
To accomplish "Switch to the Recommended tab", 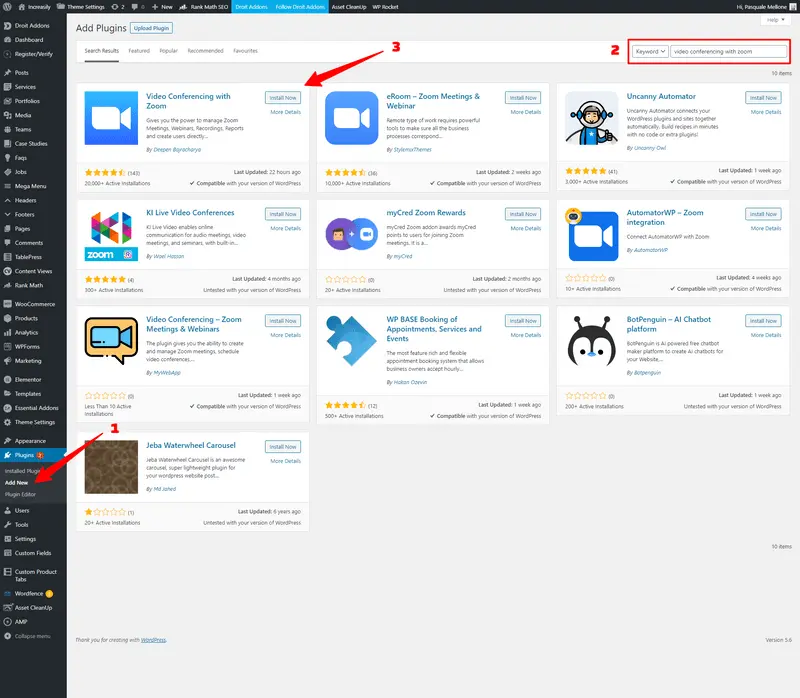I will pos(205,50).
